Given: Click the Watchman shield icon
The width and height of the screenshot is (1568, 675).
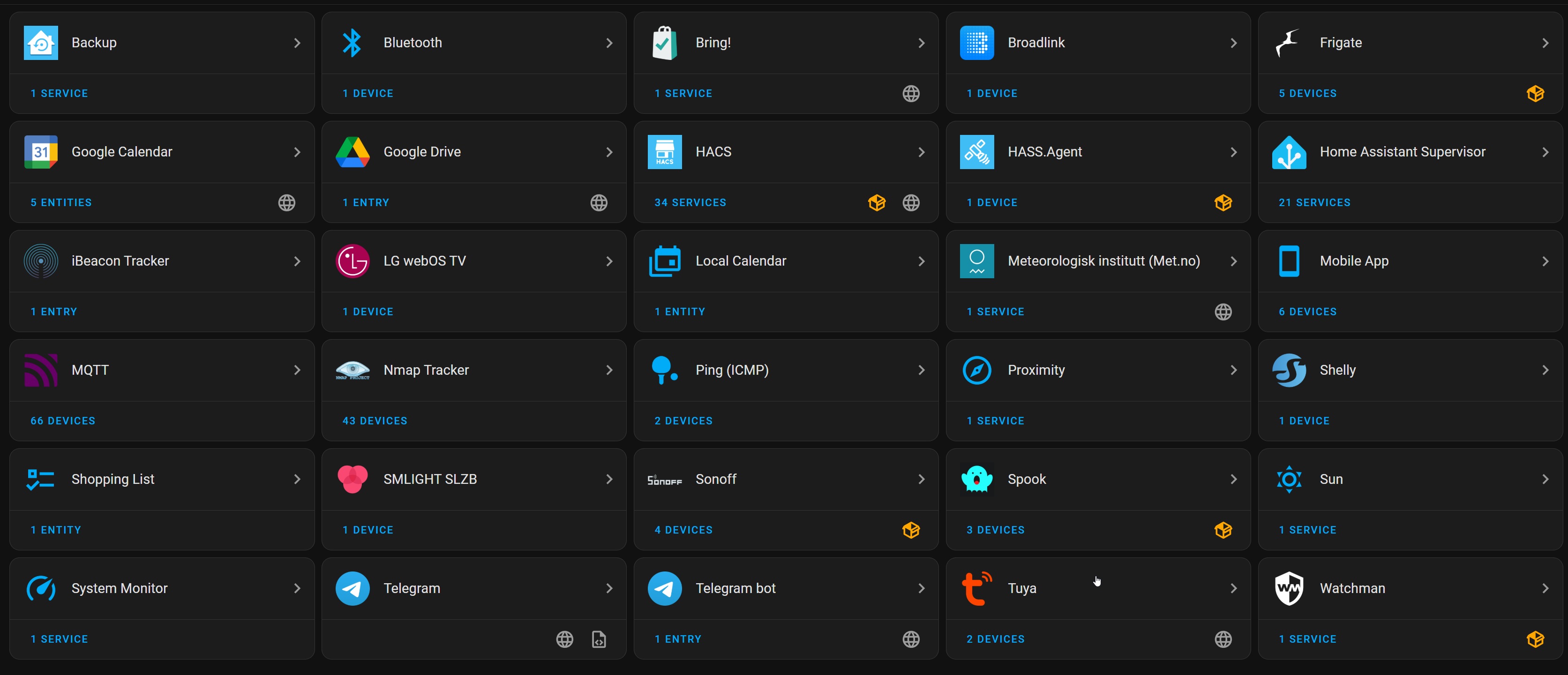Looking at the screenshot, I should (x=1289, y=588).
